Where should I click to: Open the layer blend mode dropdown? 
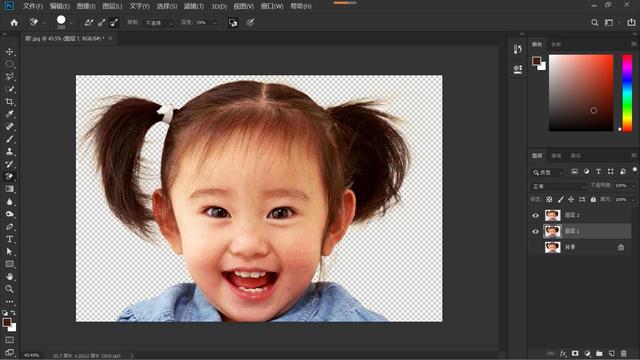[558, 186]
